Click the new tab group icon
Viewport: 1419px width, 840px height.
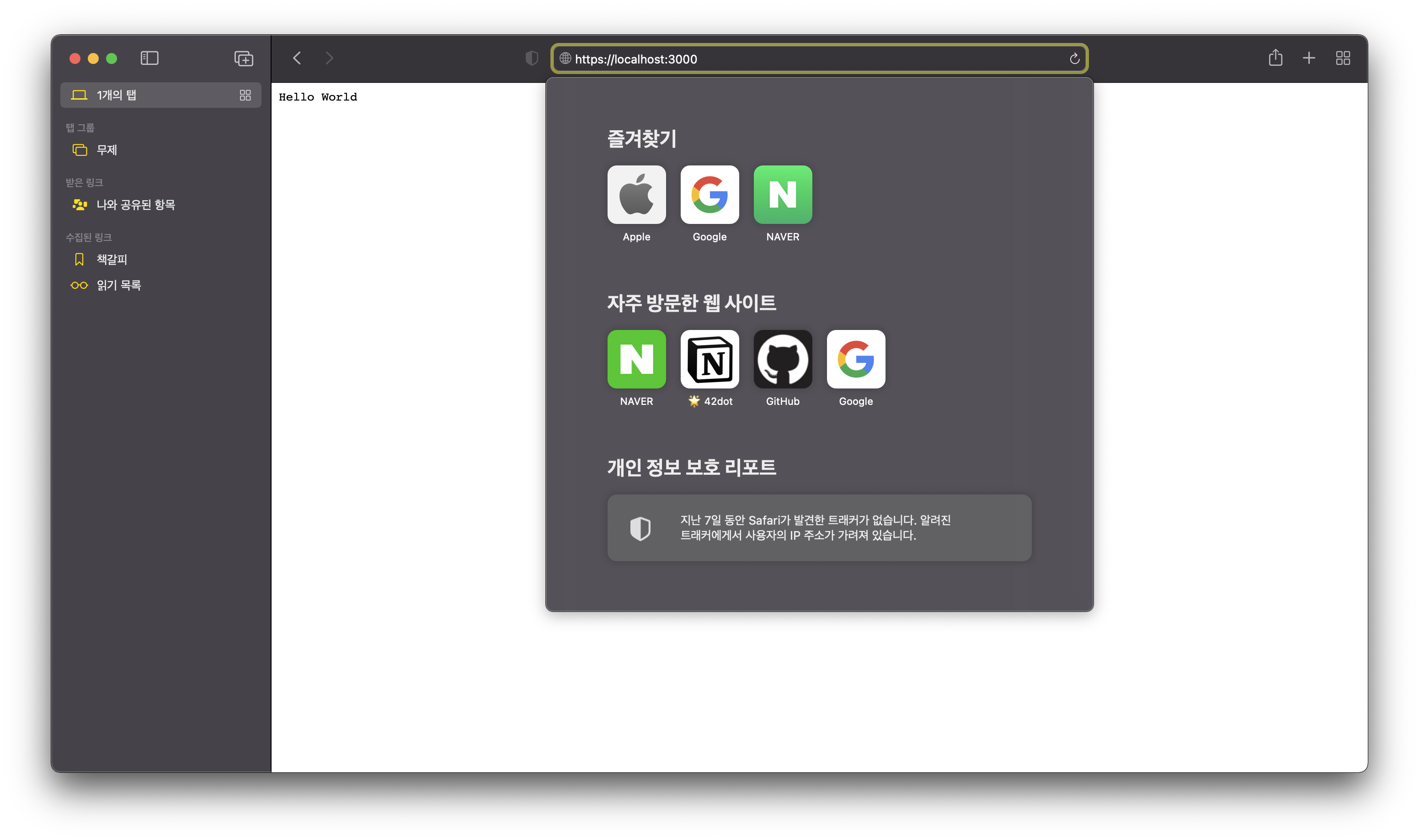coord(243,58)
